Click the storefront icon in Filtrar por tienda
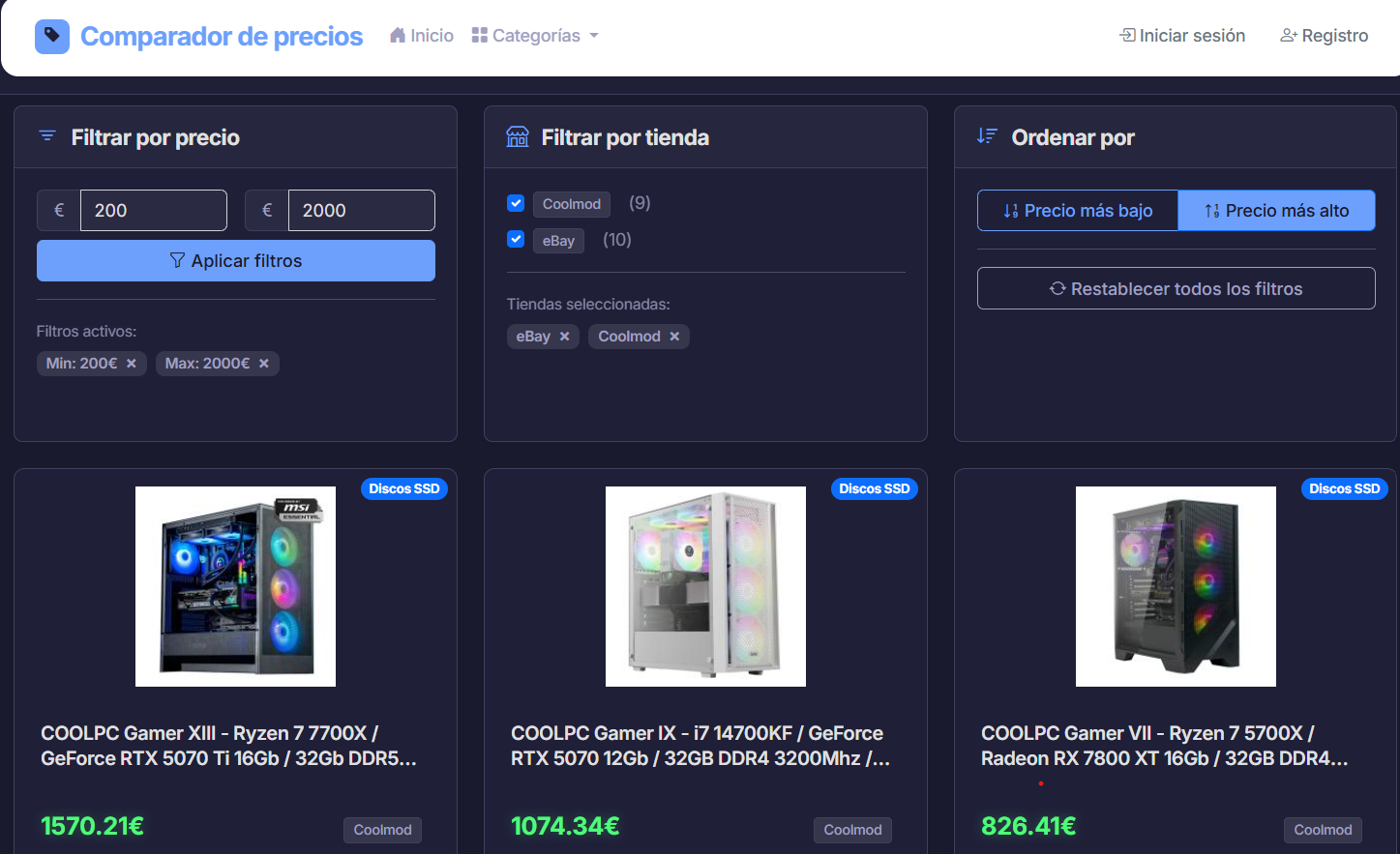This screenshot has width=1400, height=854. pyautogui.click(x=517, y=136)
